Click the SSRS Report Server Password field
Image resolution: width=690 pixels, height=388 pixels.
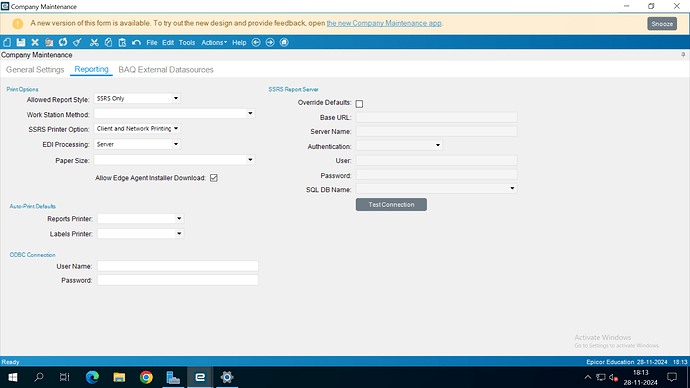(x=437, y=175)
